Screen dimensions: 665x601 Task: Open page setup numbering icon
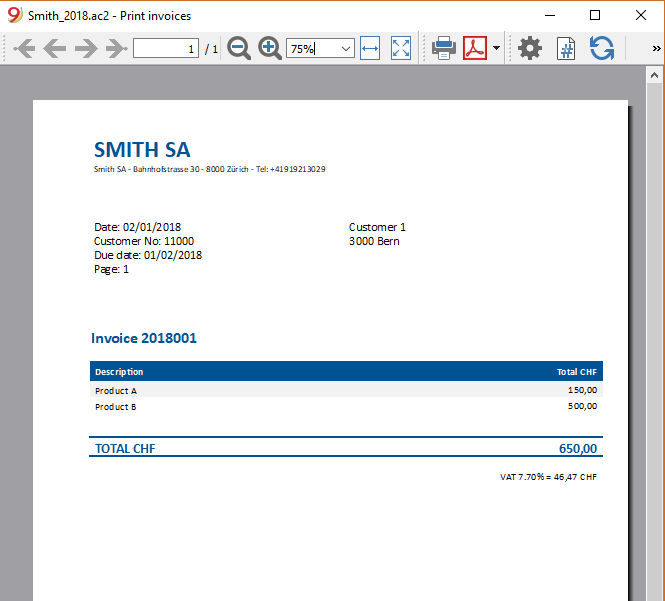(566, 48)
